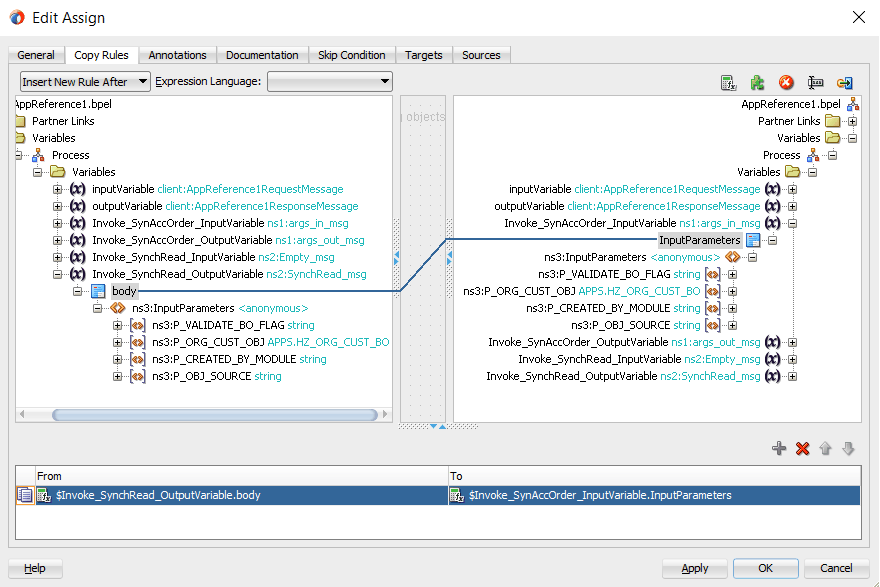Click target ns3:InputParameters element icon

pos(733,257)
